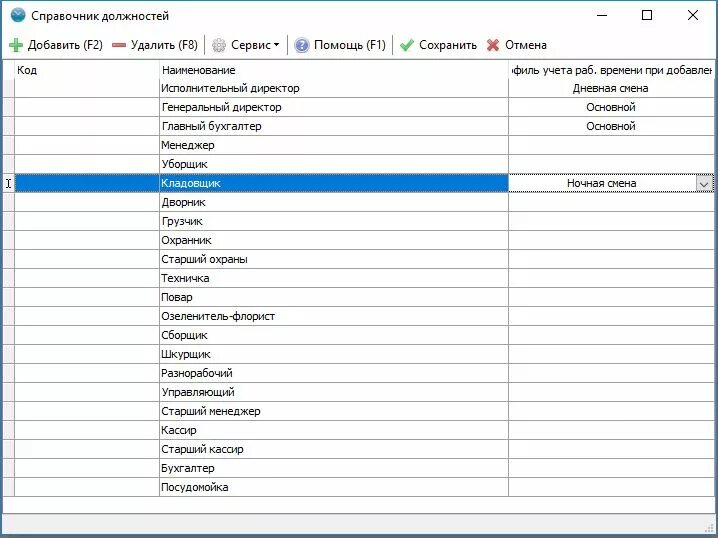
Task: Click the blue question mark Help icon
Action: pyautogui.click(x=301, y=45)
